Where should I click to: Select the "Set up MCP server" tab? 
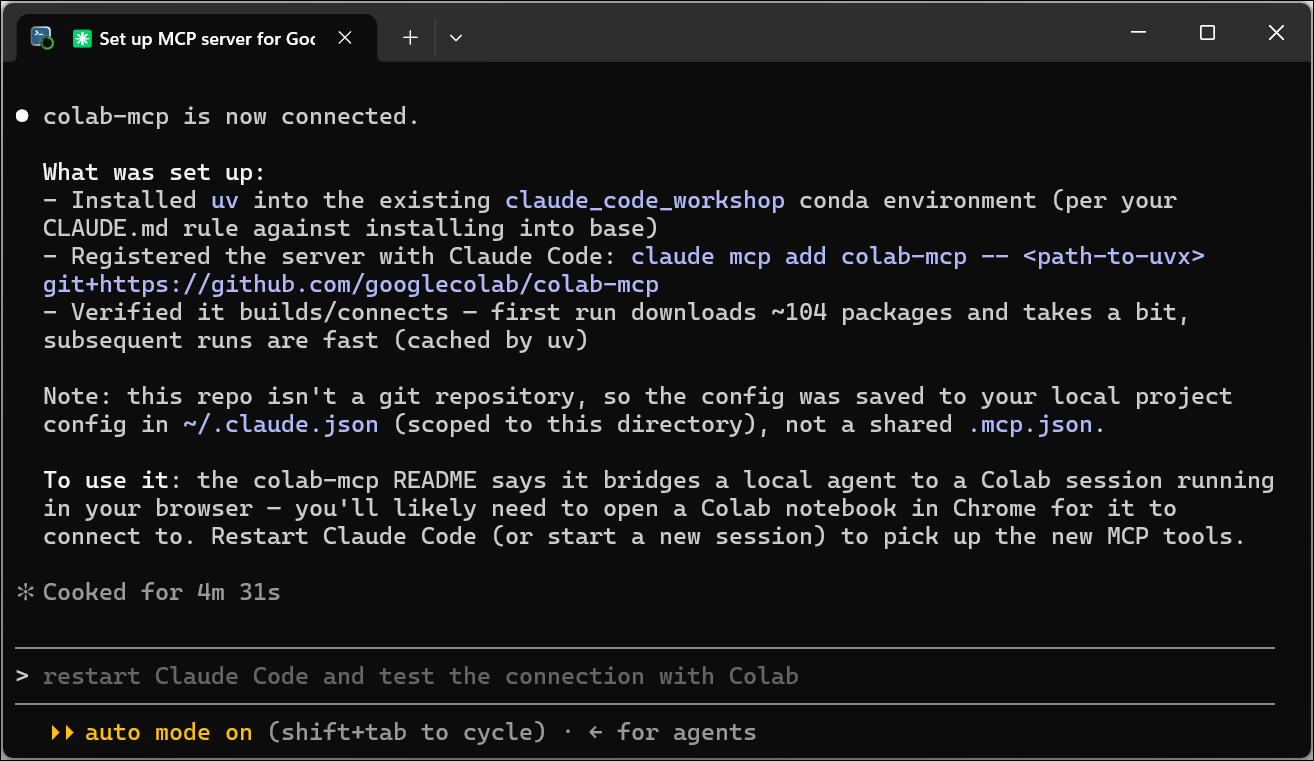pyautogui.click(x=198, y=38)
